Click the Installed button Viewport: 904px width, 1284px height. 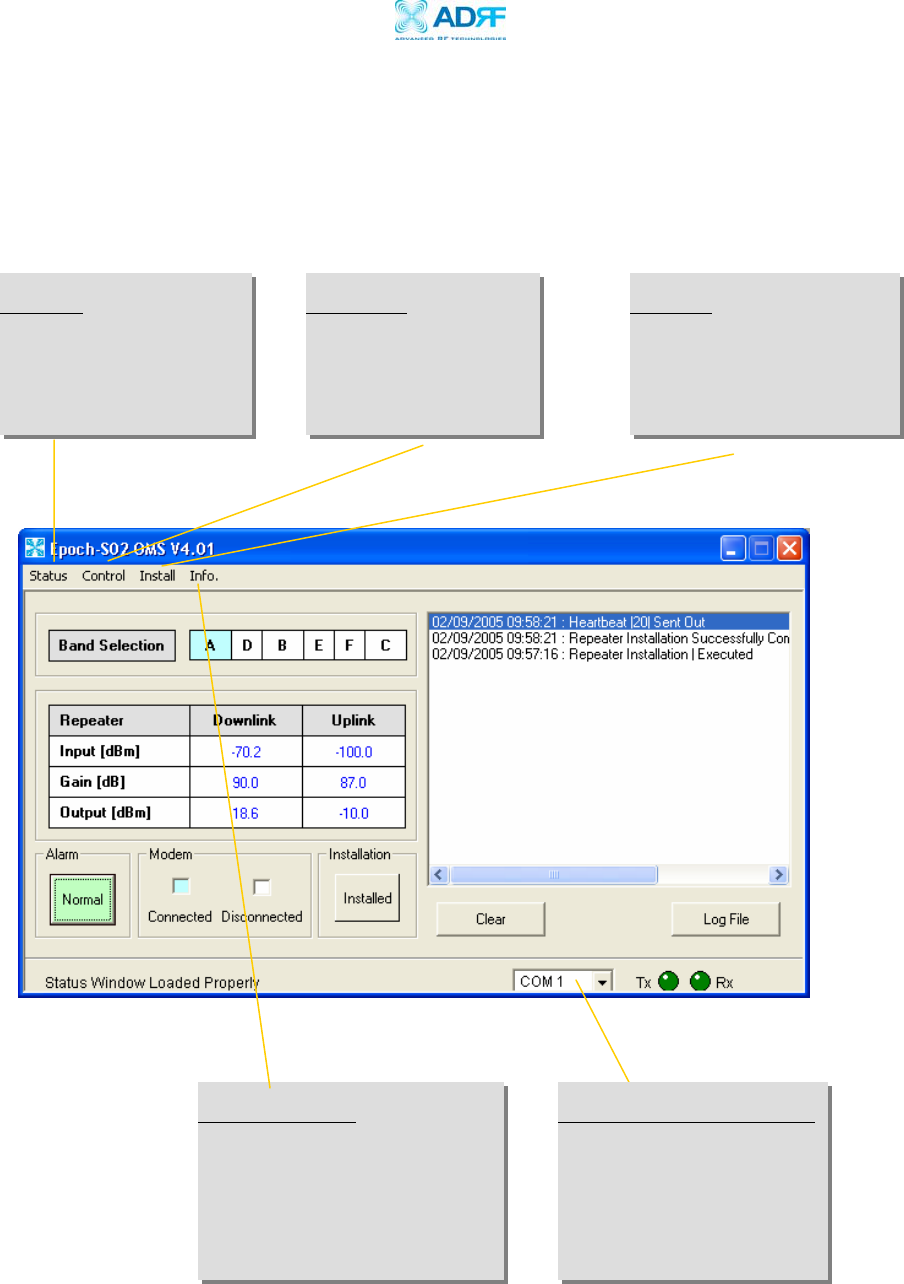pos(367,898)
